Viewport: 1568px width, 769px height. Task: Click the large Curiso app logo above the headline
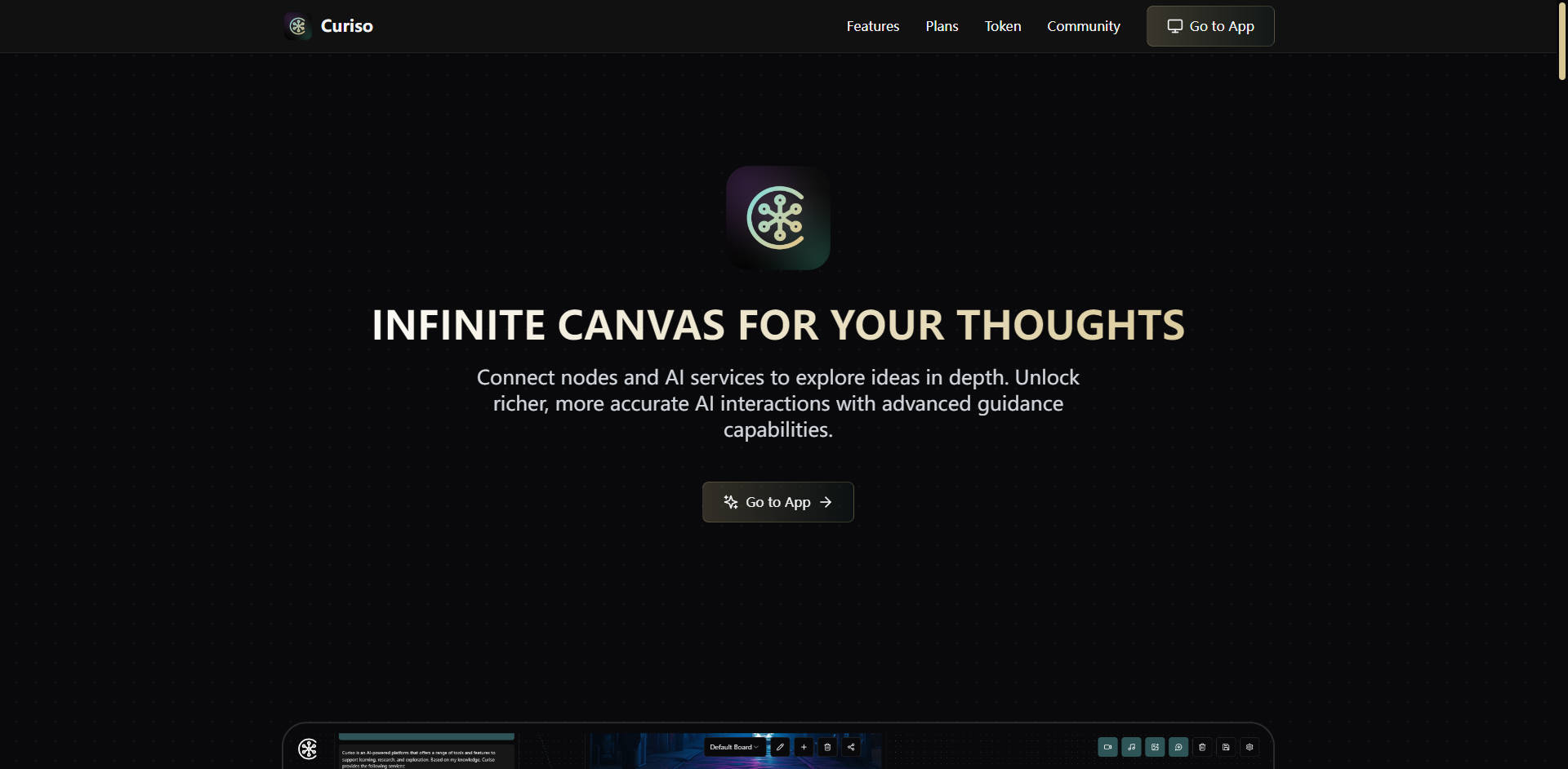click(777, 217)
